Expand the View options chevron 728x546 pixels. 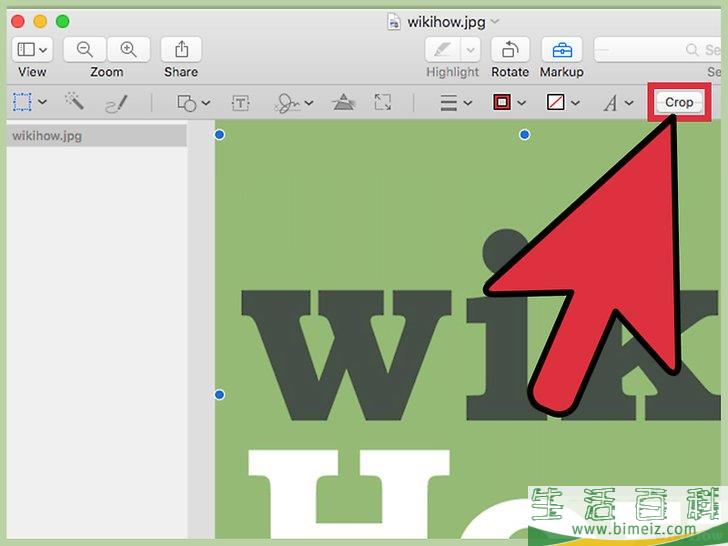point(43,50)
